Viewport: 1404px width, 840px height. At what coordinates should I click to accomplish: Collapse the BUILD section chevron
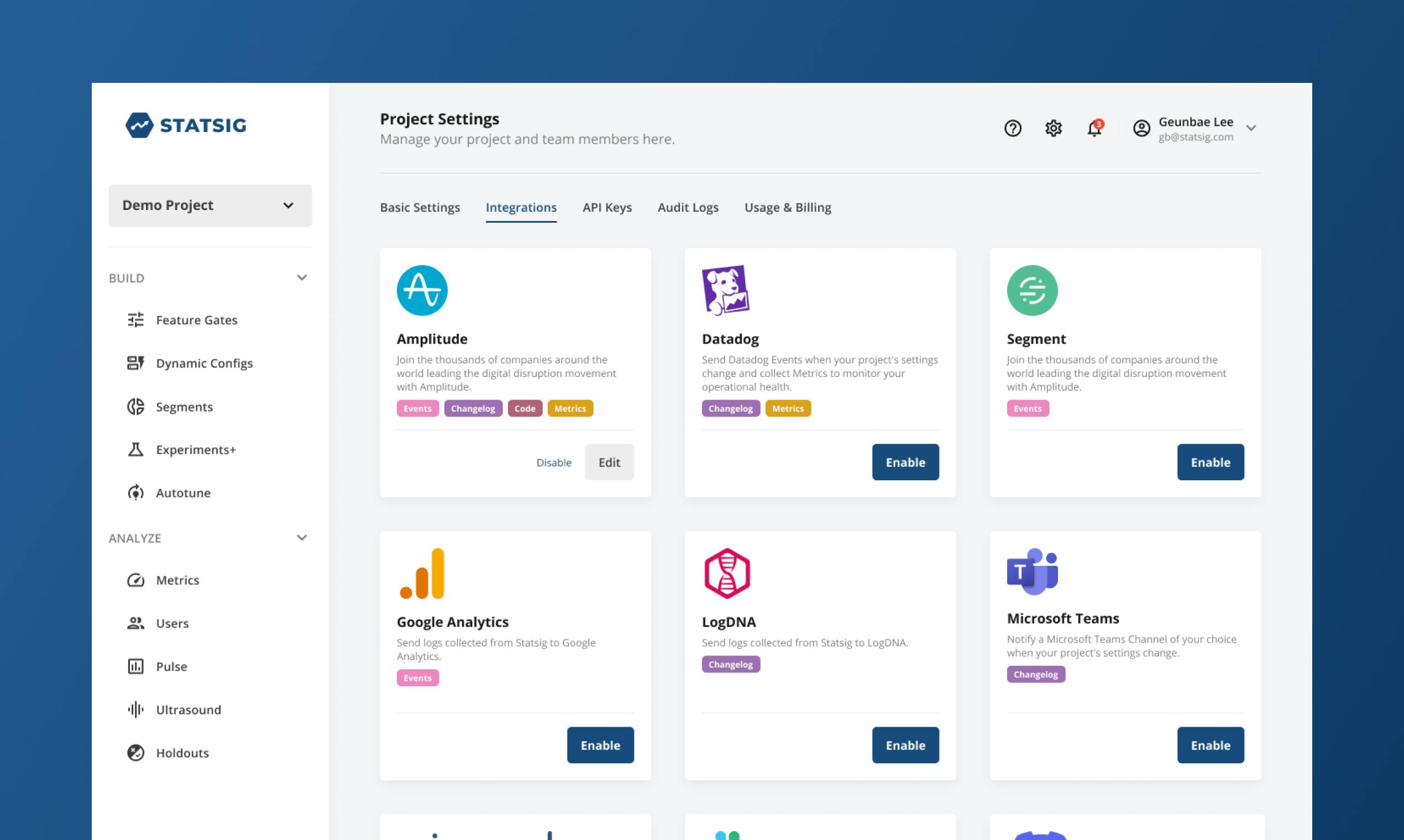[x=302, y=277]
